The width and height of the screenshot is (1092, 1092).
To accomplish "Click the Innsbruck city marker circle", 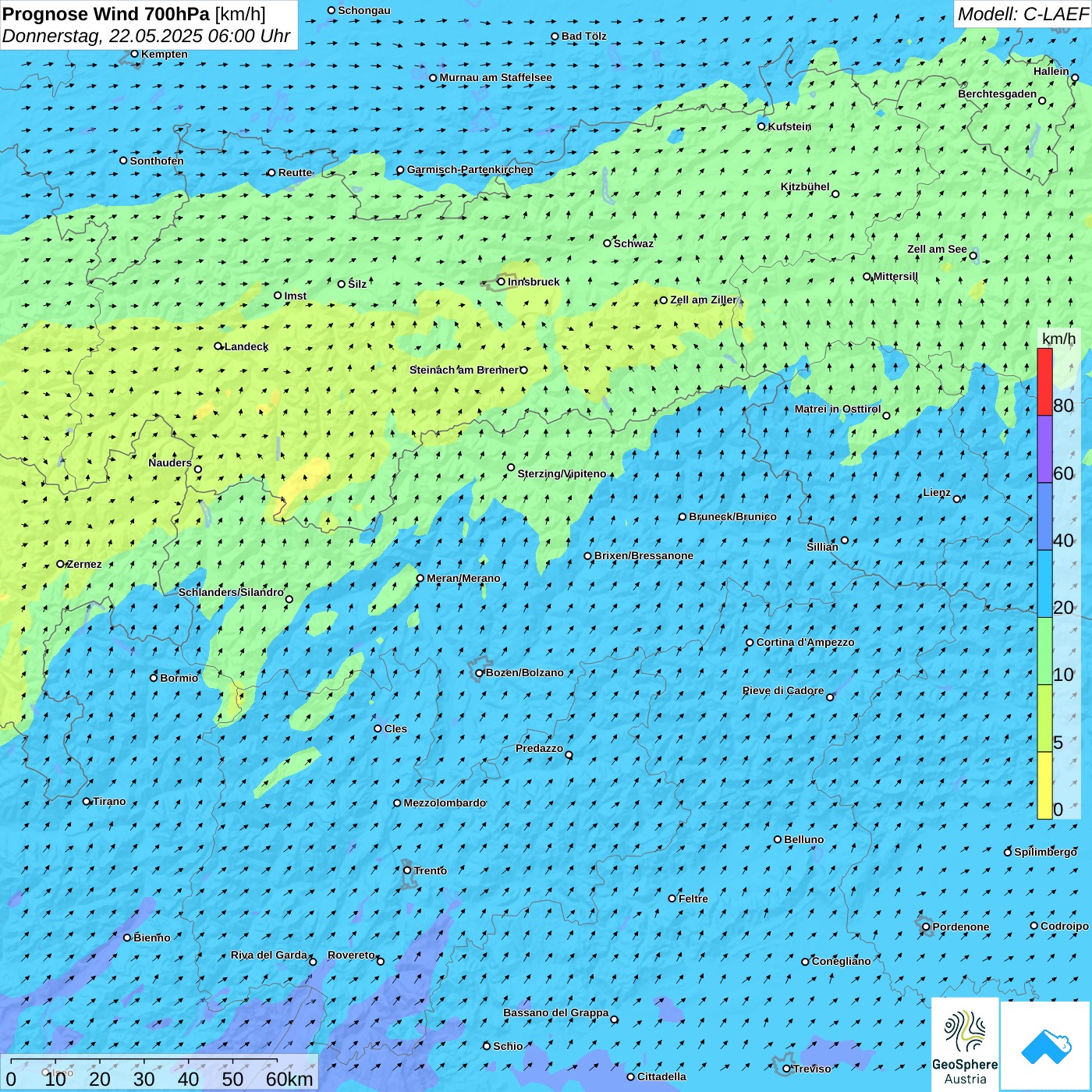I will (501, 282).
